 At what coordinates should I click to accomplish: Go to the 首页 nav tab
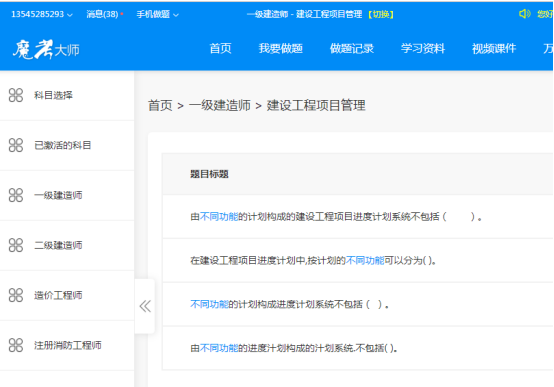click(220, 48)
